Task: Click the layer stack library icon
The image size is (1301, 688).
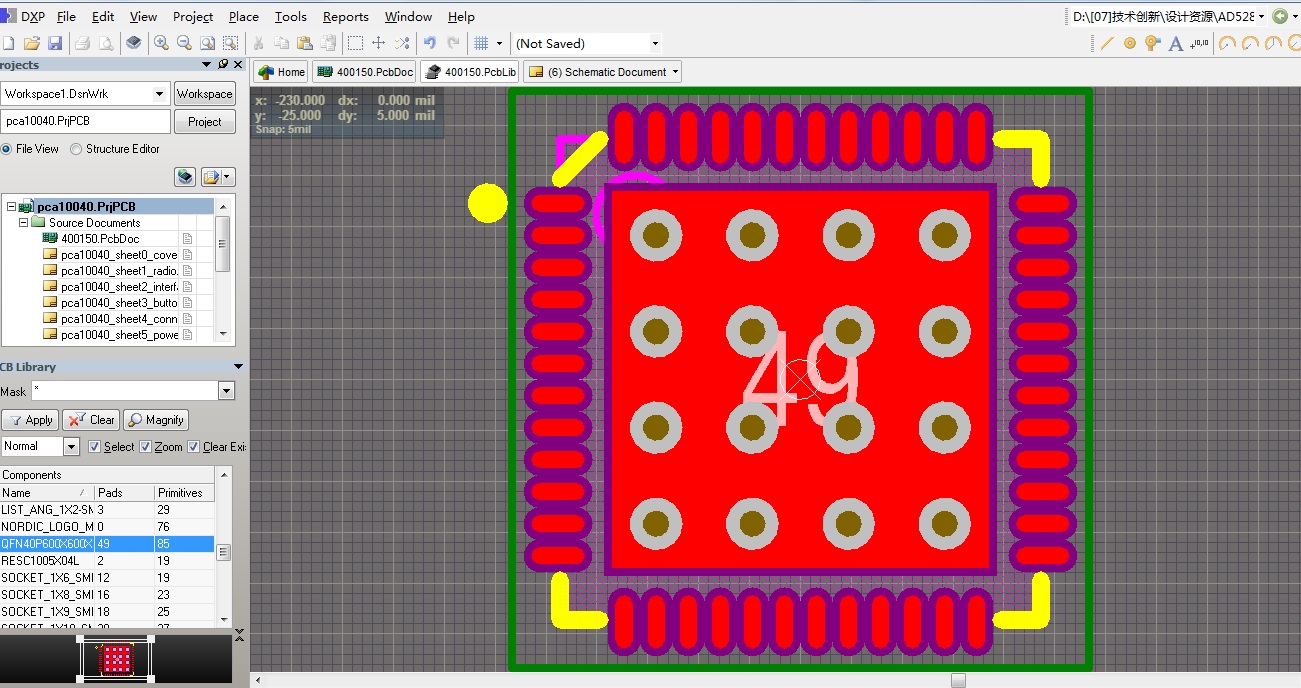Action: pyautogui.click(x=133, y=43)
